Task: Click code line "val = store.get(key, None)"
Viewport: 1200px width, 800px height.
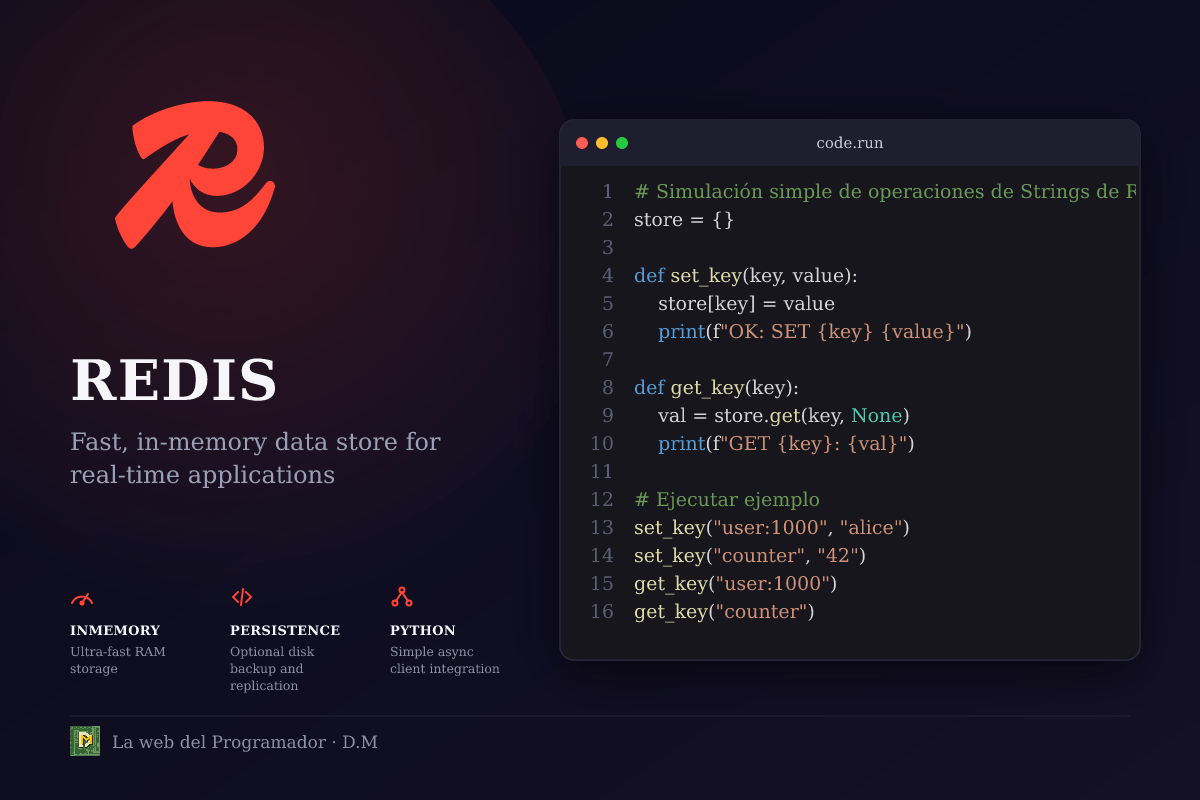Action: click(783, 415)
